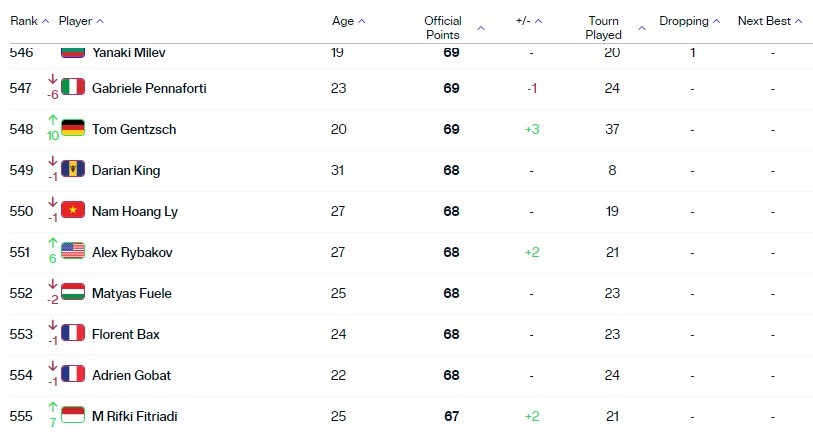Sort by Player column header
The image size is (813, 436).
(81, 21)
